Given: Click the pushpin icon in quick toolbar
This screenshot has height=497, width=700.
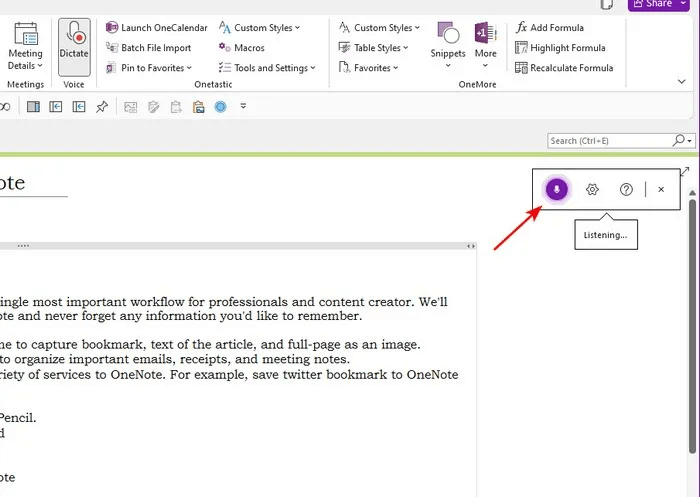Looking at the screenshot, I should pyautogui.click(x=102, y=107).
